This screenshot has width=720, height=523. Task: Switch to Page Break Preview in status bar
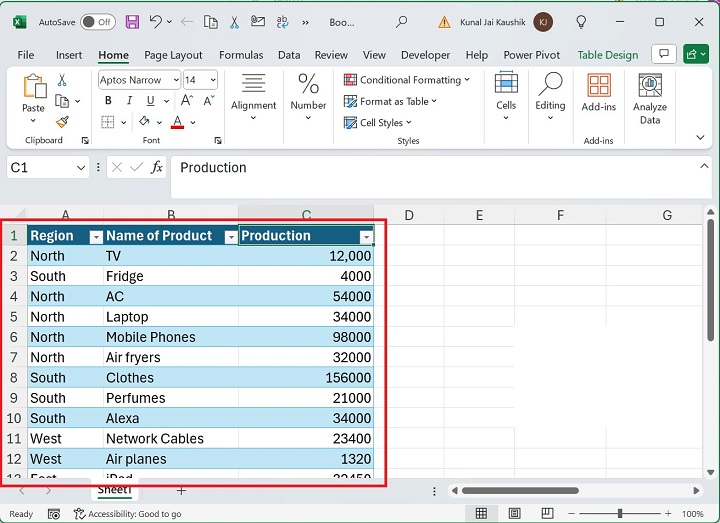coord(547,513)
